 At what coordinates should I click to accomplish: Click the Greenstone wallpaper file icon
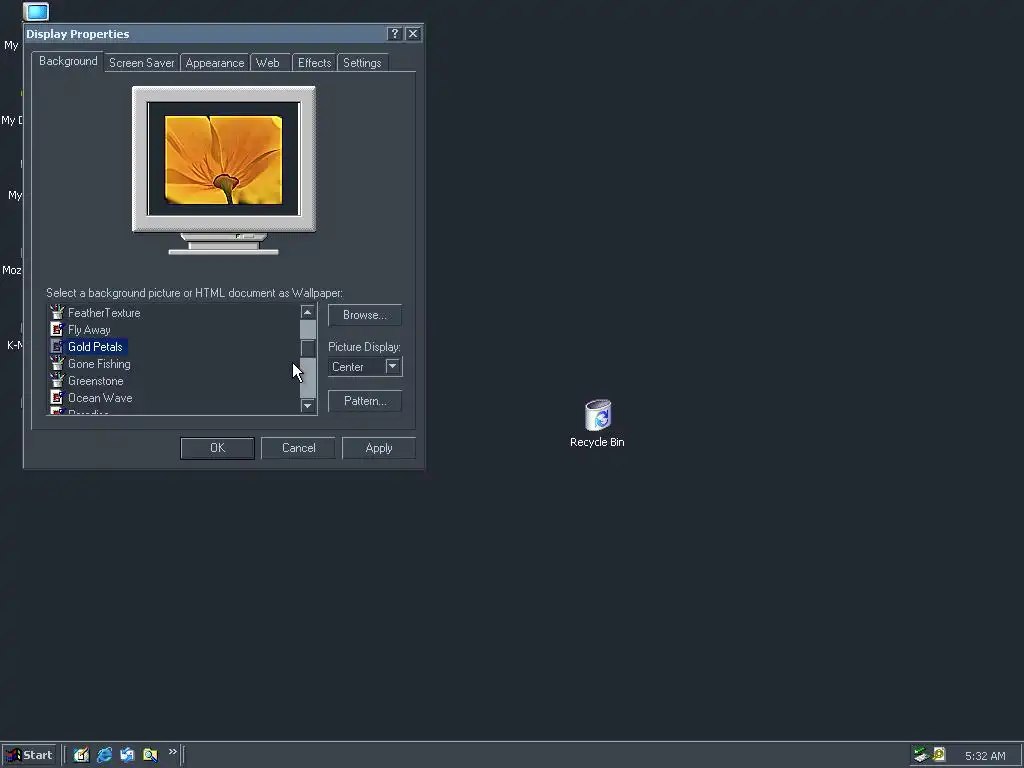(57, 380)
